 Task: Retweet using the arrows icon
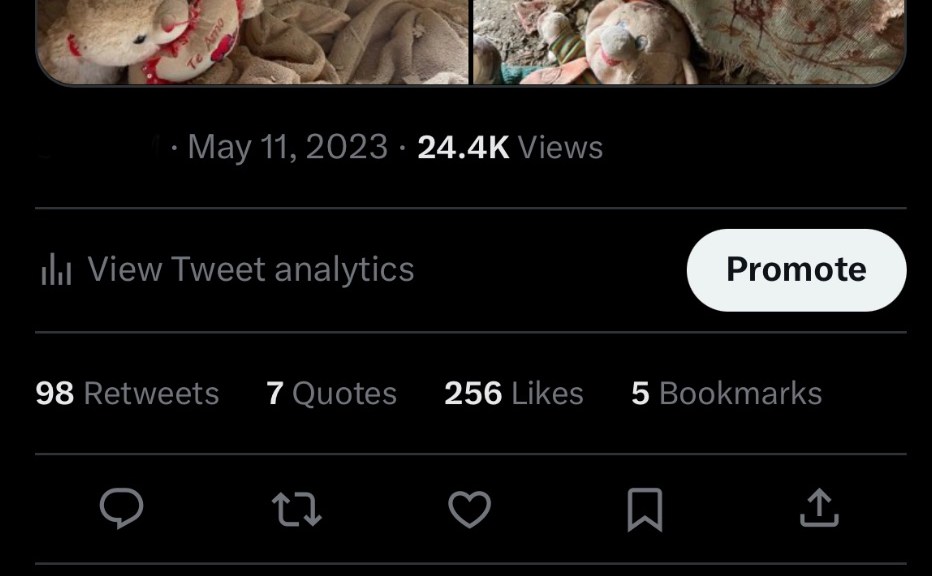[296, 509]
